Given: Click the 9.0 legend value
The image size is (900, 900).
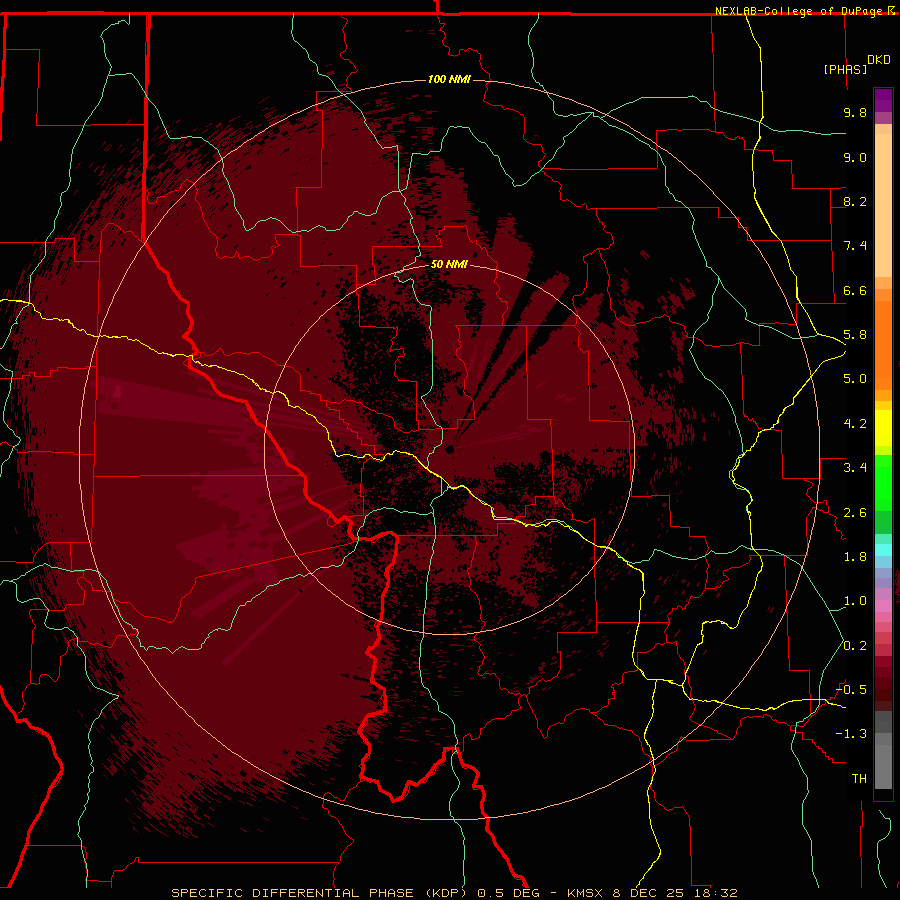Looking at the screenshot, I should coord(855,157).
